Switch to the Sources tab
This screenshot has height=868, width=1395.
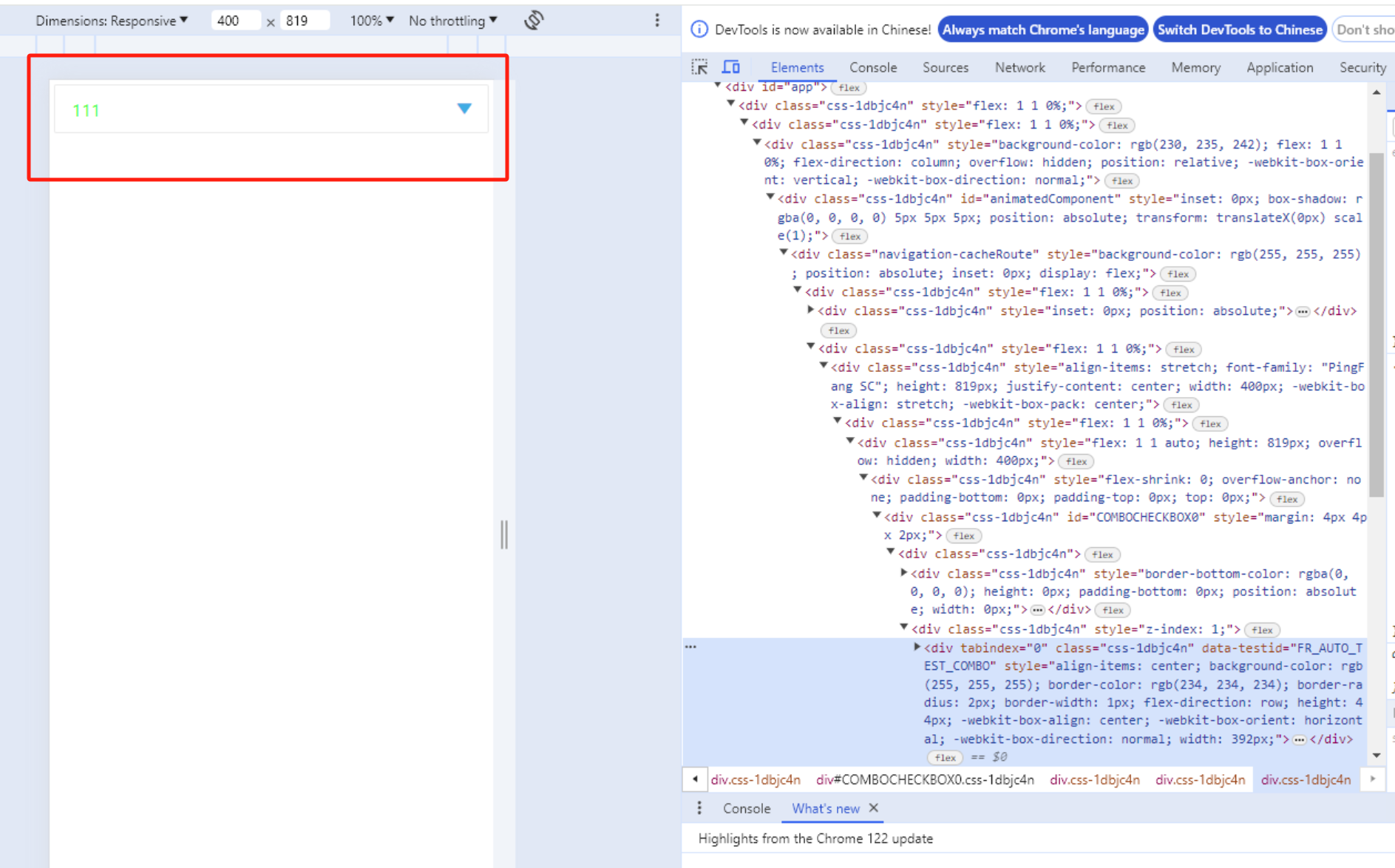[946, 67]
